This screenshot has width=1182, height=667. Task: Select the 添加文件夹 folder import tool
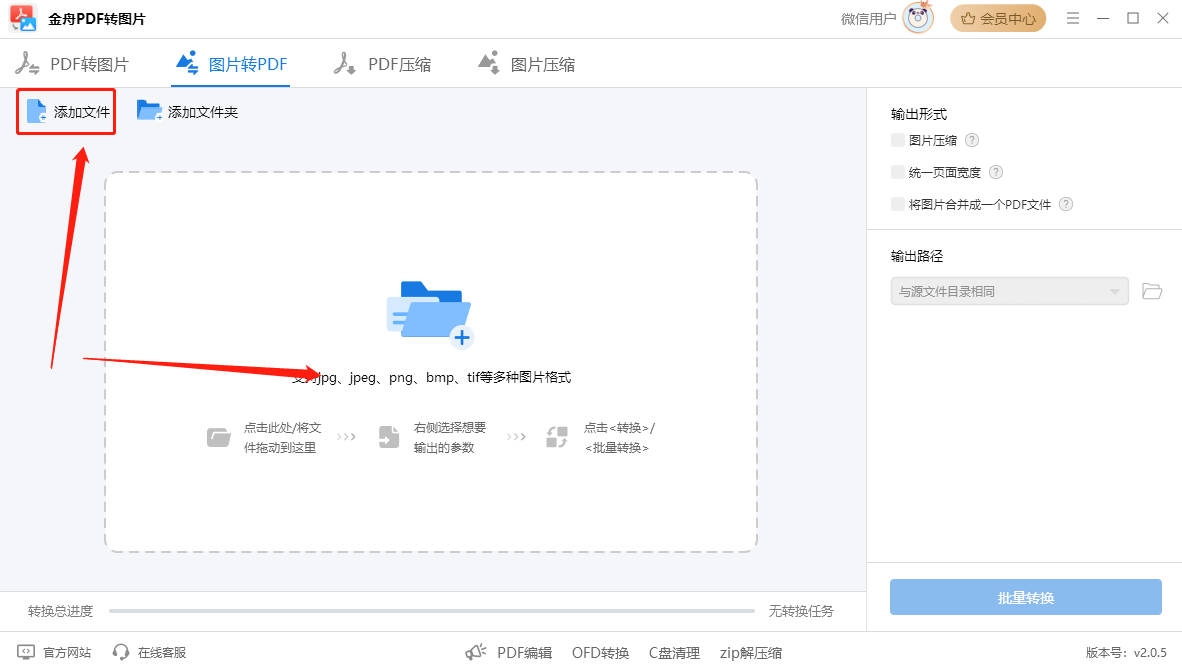[x=188, y=111]
